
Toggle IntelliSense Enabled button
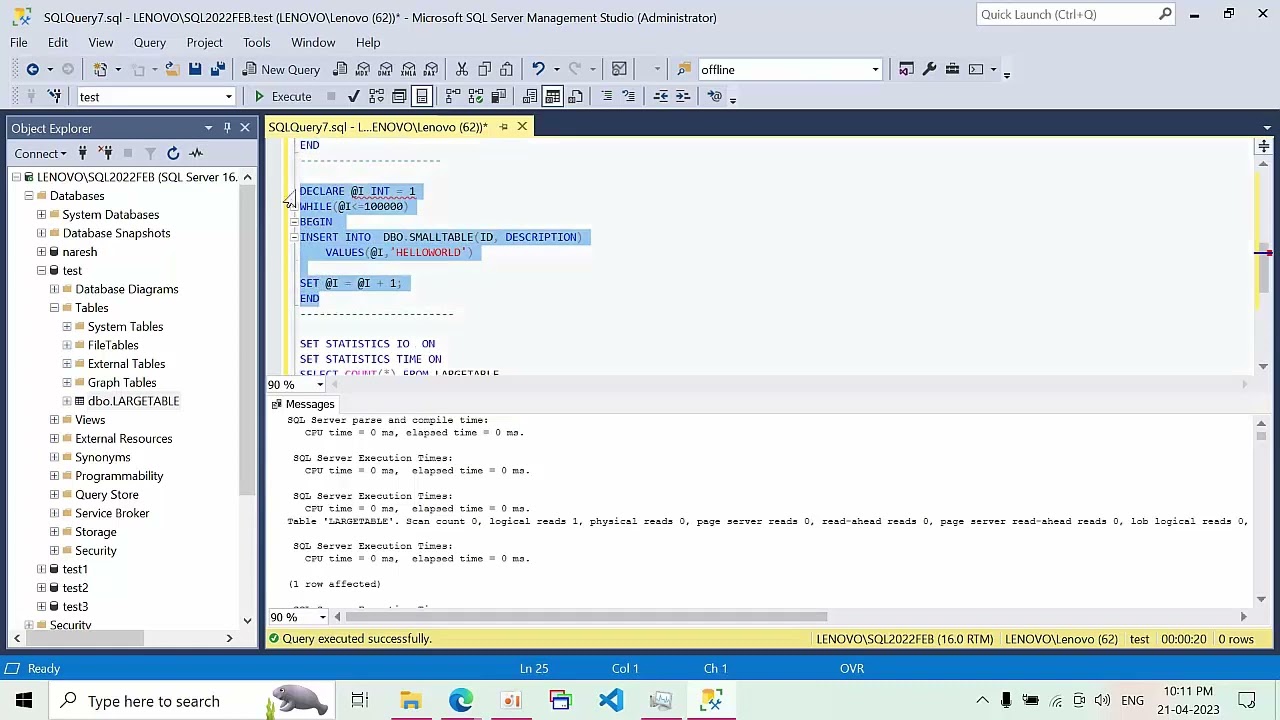(421, 96)
